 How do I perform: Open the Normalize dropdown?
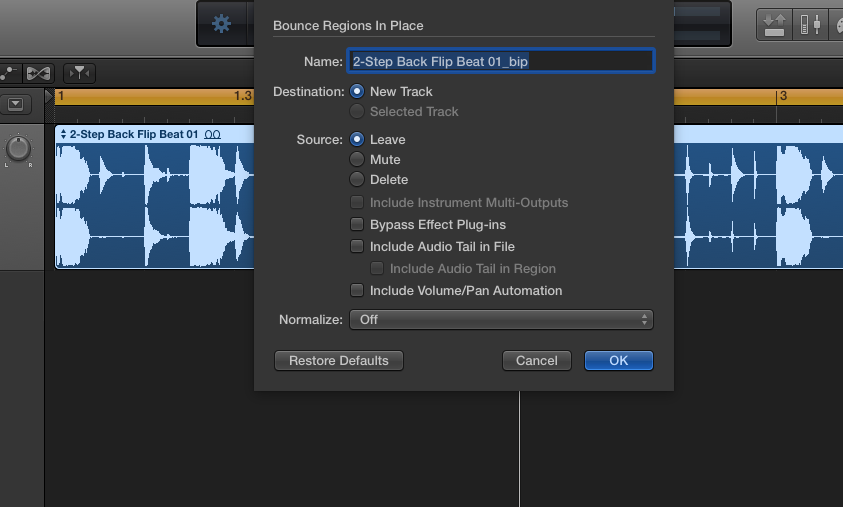click(x=500, y=320)
